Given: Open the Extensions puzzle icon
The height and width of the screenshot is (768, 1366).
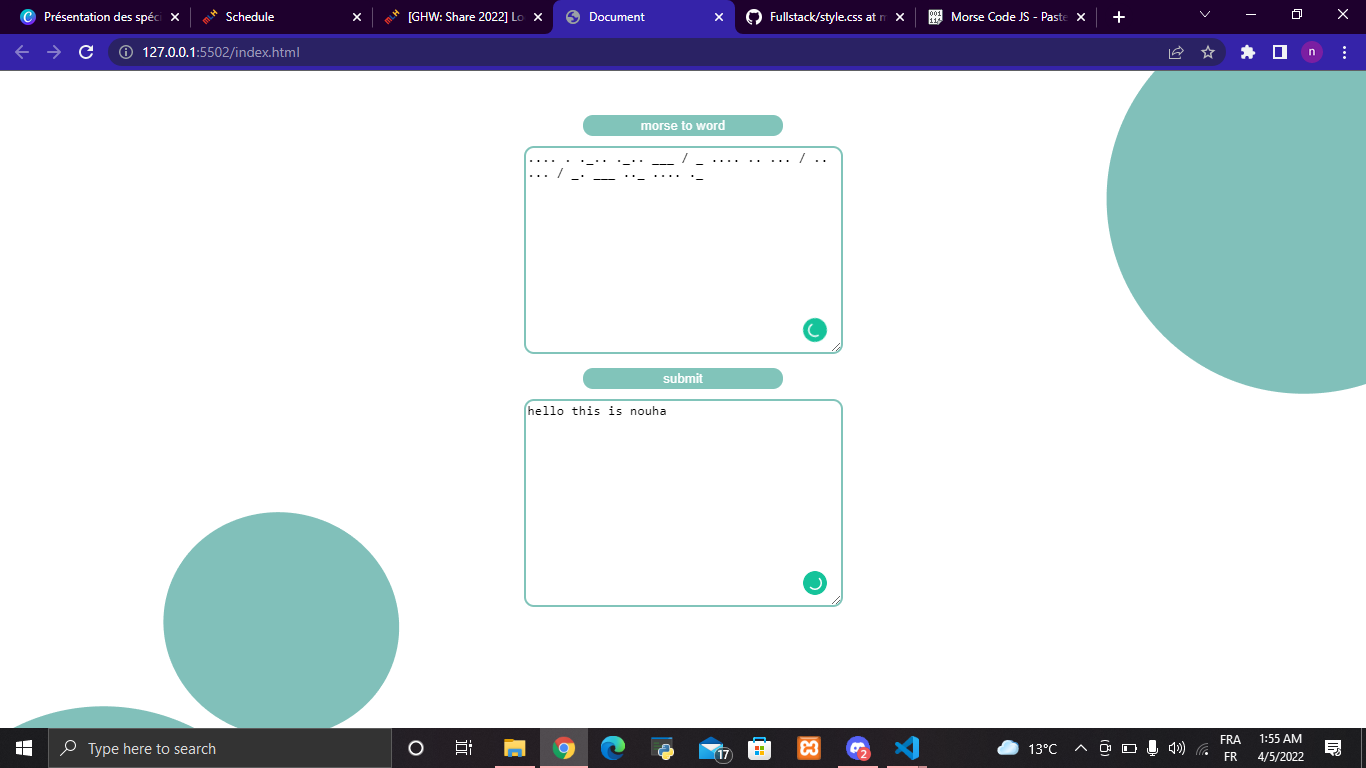Looking at the screenshot, I should [1247, 52].
